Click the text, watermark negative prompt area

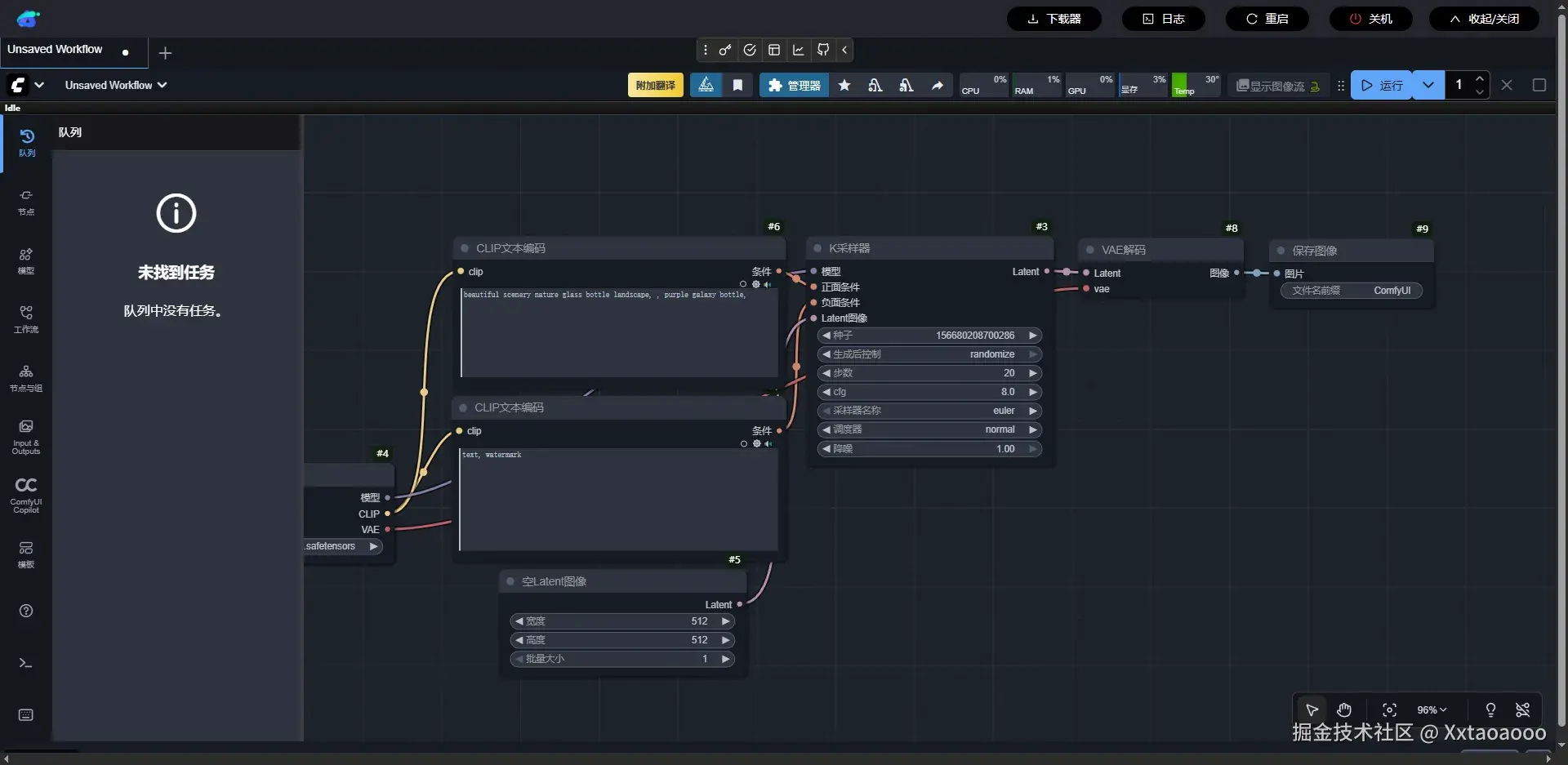pyautogui.click(x=618, y=499)
